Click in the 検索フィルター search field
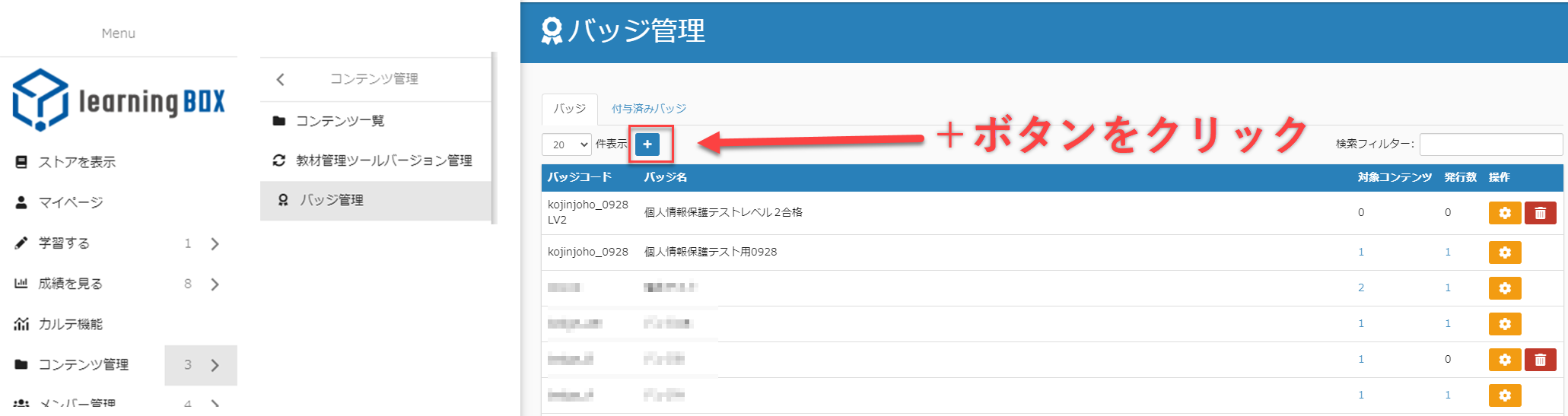 1490,144
